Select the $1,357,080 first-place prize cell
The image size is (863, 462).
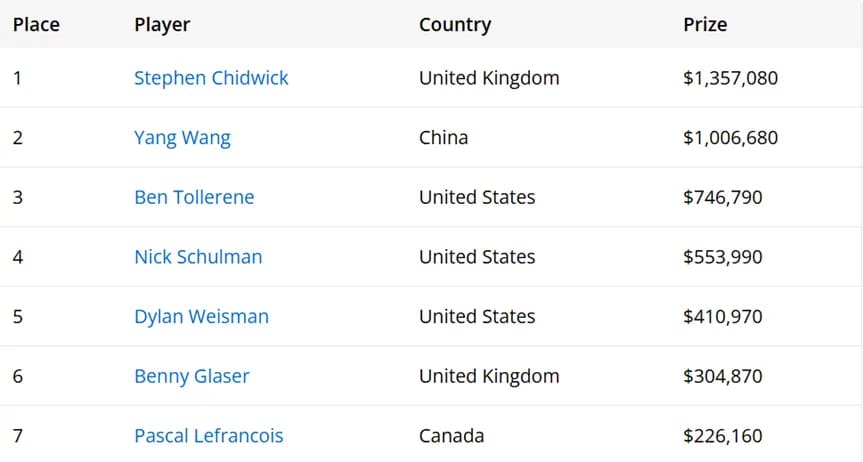(730, 78)
